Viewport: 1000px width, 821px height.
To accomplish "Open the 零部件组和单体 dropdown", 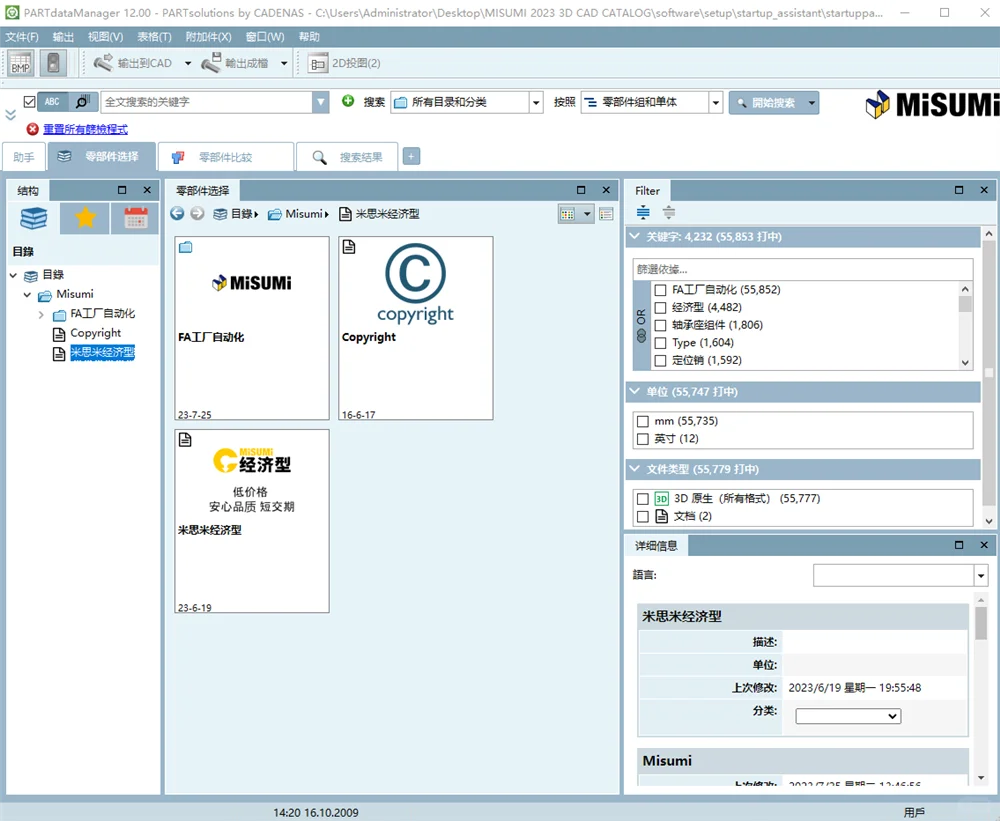I will click(716, 102).
